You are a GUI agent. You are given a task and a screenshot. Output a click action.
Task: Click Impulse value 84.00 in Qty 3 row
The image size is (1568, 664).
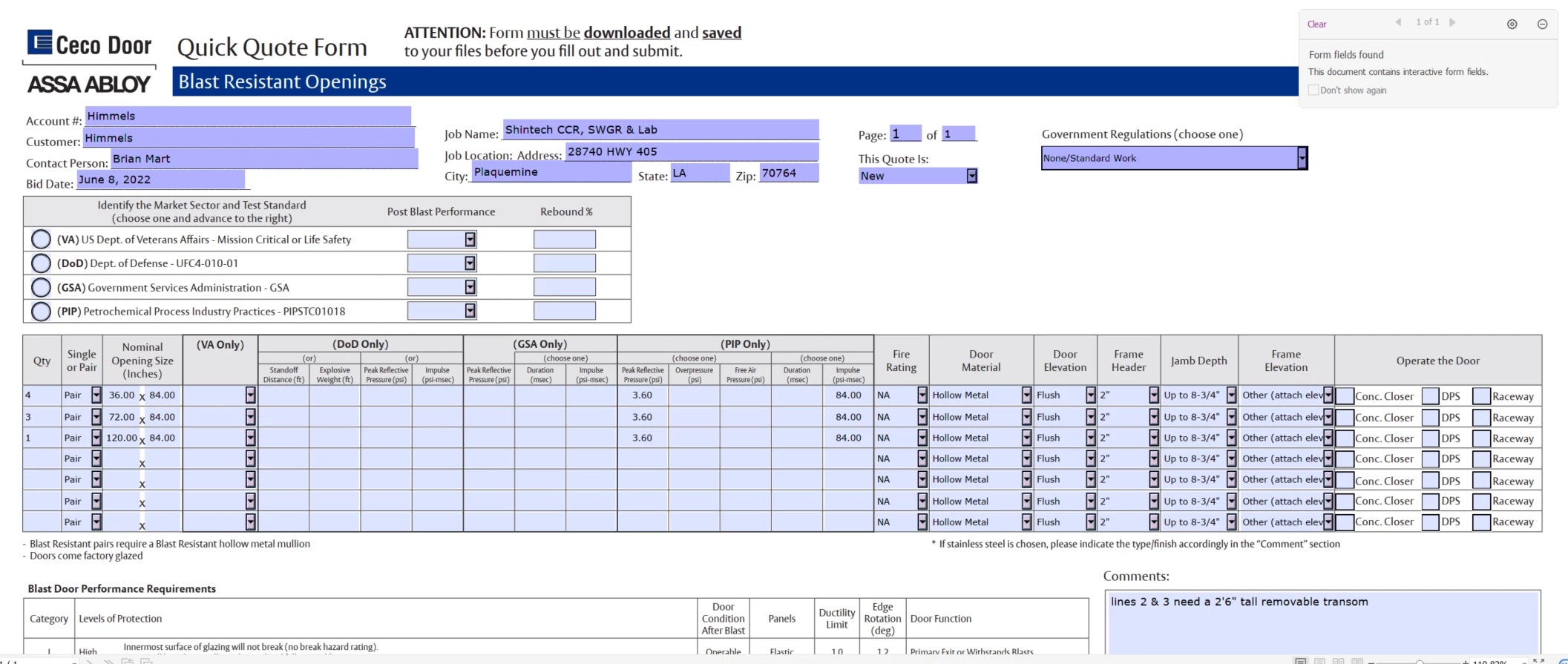click(x=848, y=417)
